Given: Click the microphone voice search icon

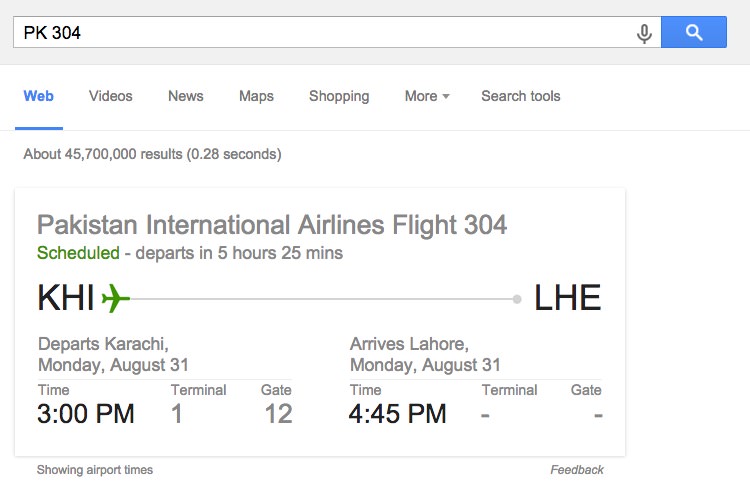Looking at the screenshot, I should [644, 33].
